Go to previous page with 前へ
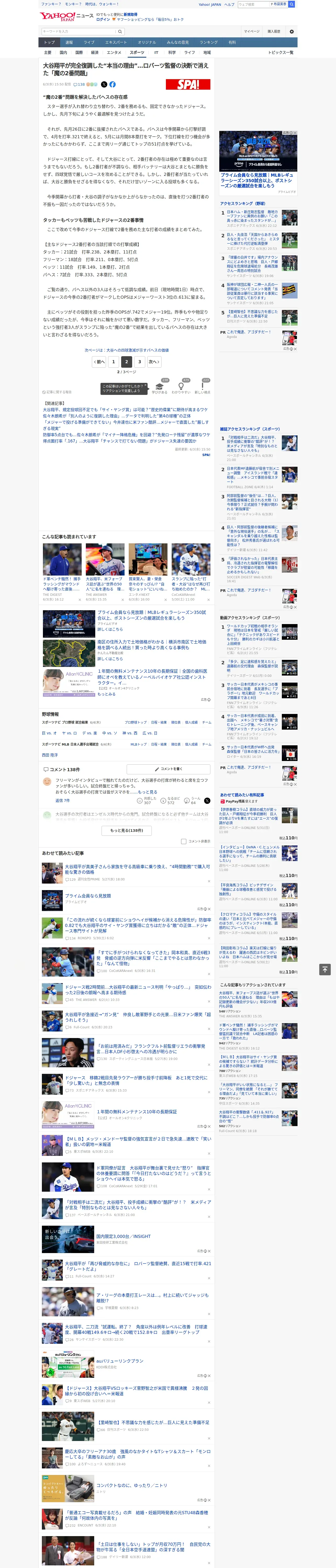336x1568 pixels. click(99, 362)
